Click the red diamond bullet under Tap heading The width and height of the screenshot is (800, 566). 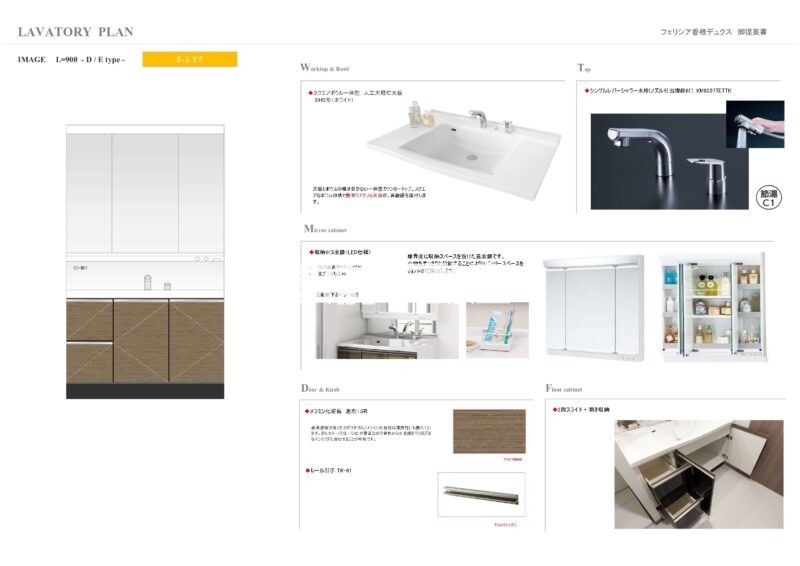tap(586, 90)
